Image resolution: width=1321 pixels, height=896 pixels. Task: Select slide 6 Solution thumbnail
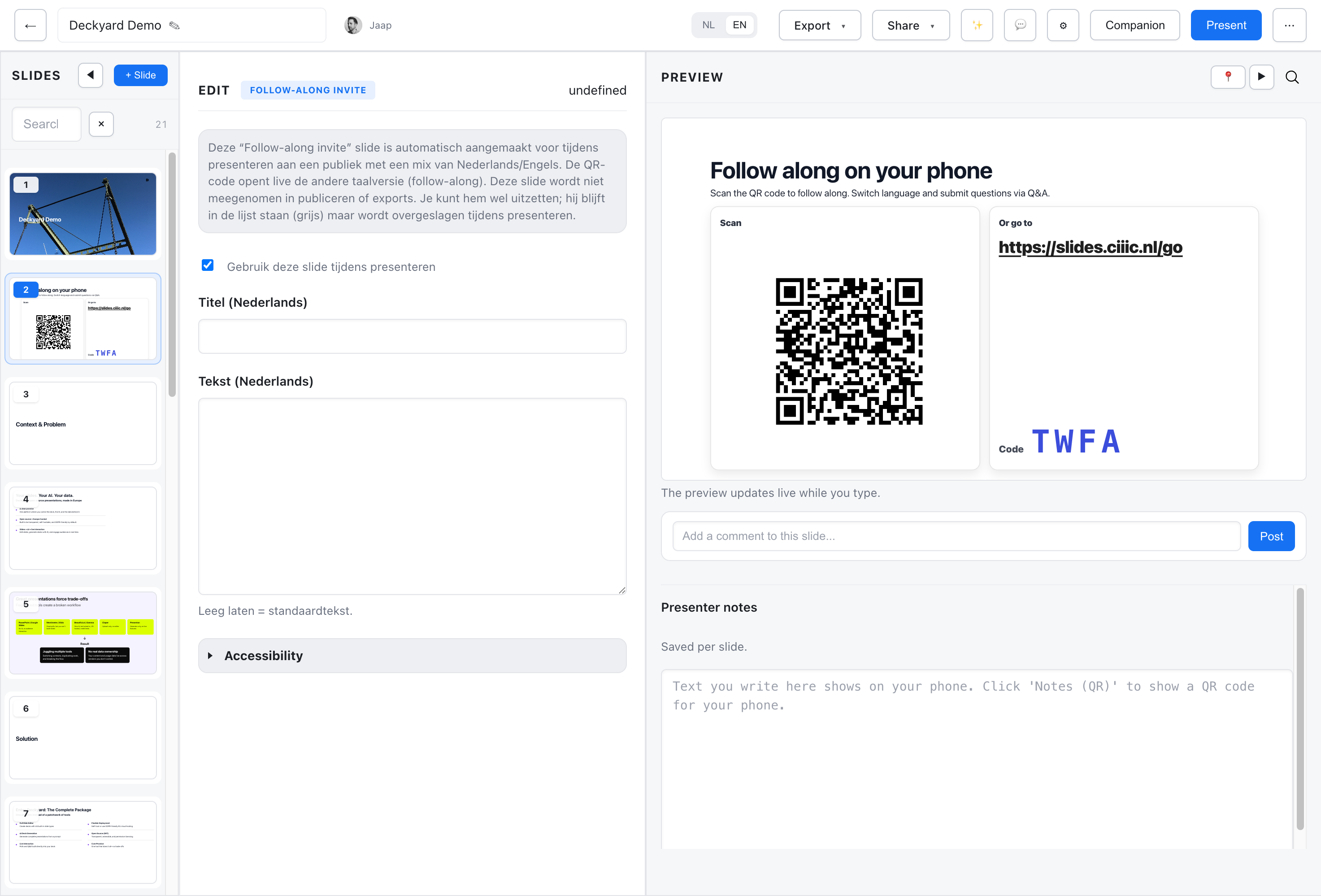click(83, 737)
